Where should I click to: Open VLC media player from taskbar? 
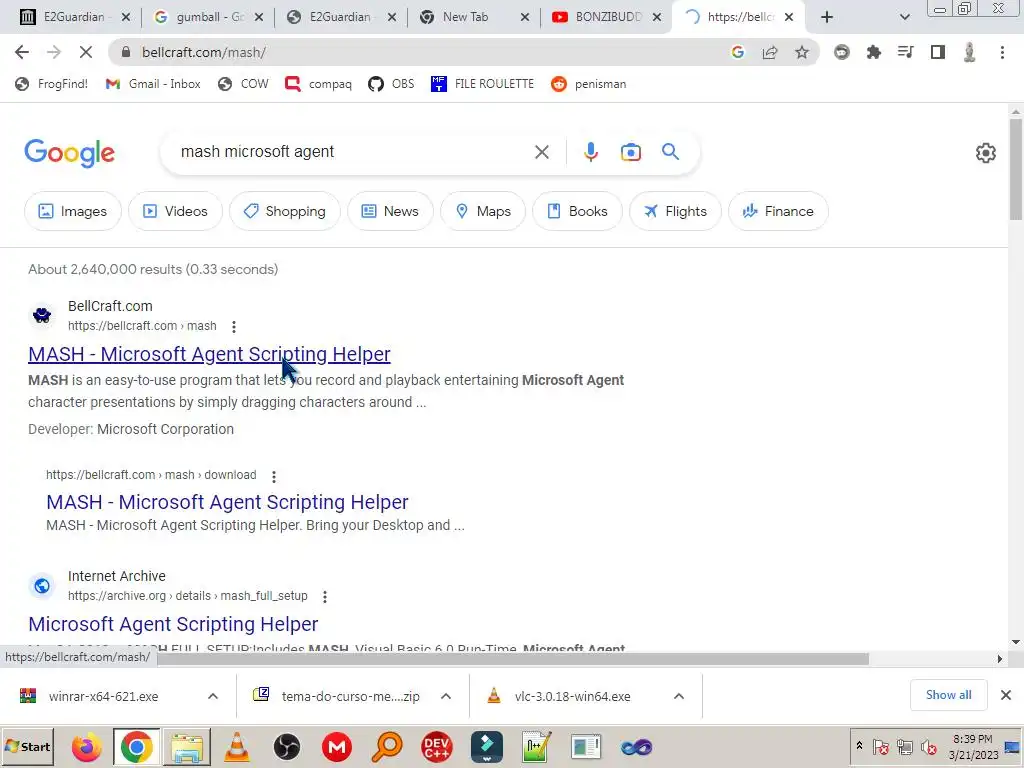tap(236, 747)
